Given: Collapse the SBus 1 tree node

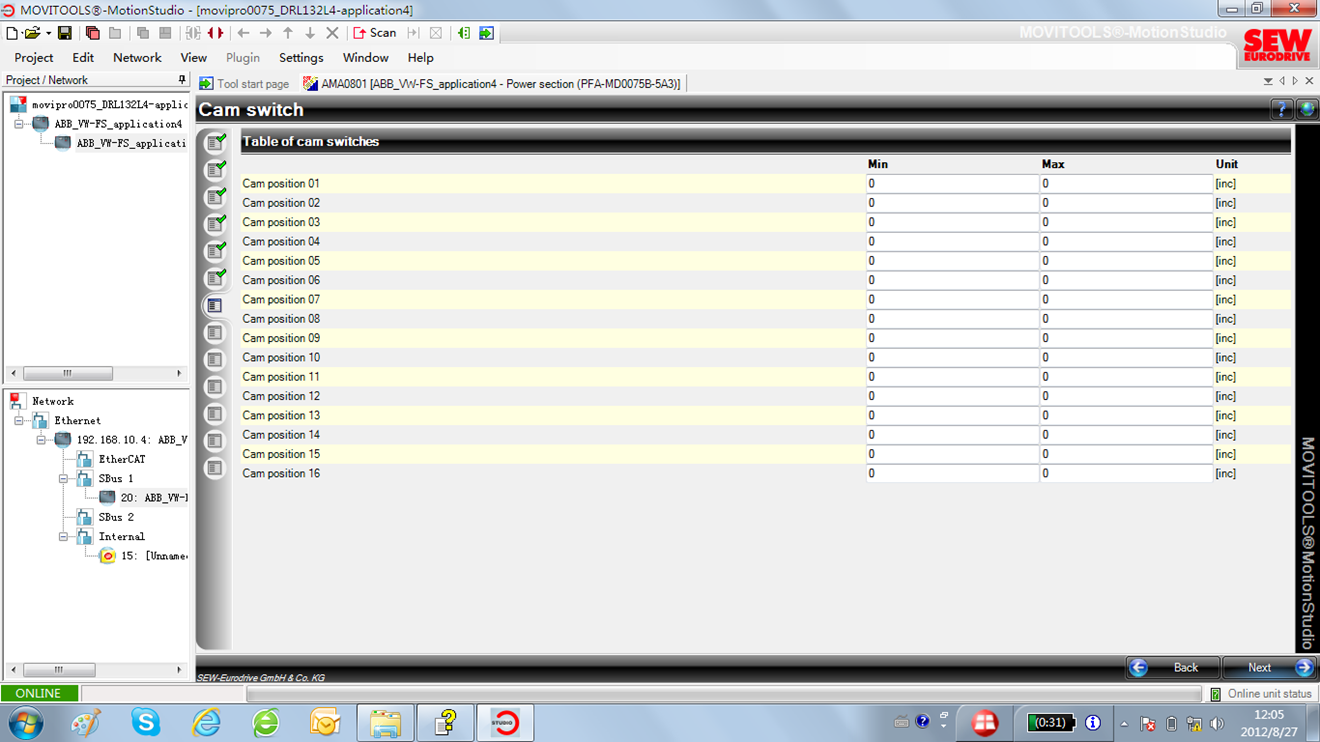Looking at the screenshot, I should coord(63,479).
